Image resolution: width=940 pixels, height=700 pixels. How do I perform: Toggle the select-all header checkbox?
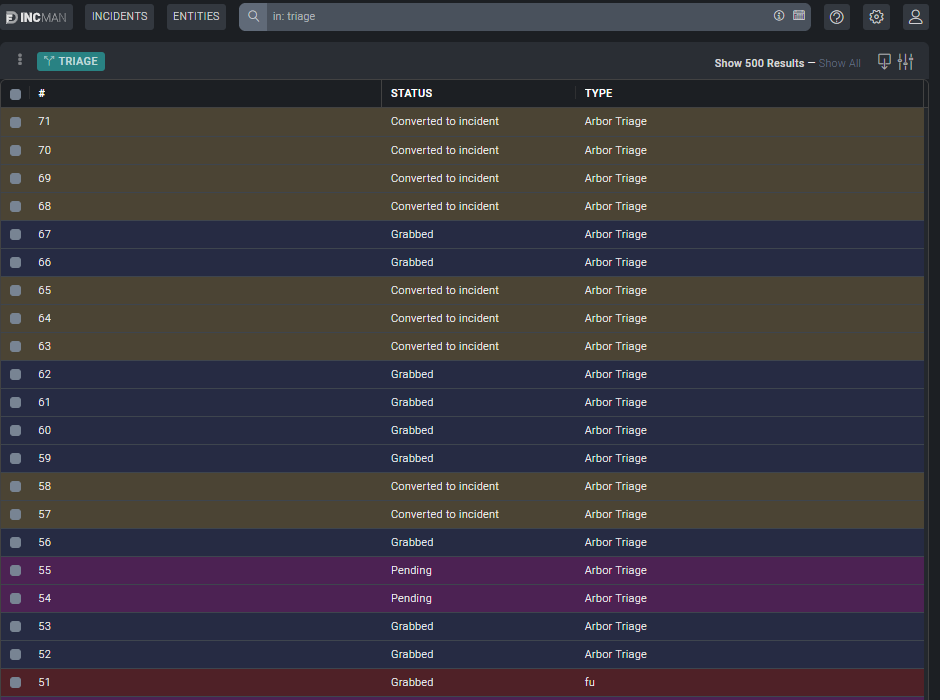point(15,94)
